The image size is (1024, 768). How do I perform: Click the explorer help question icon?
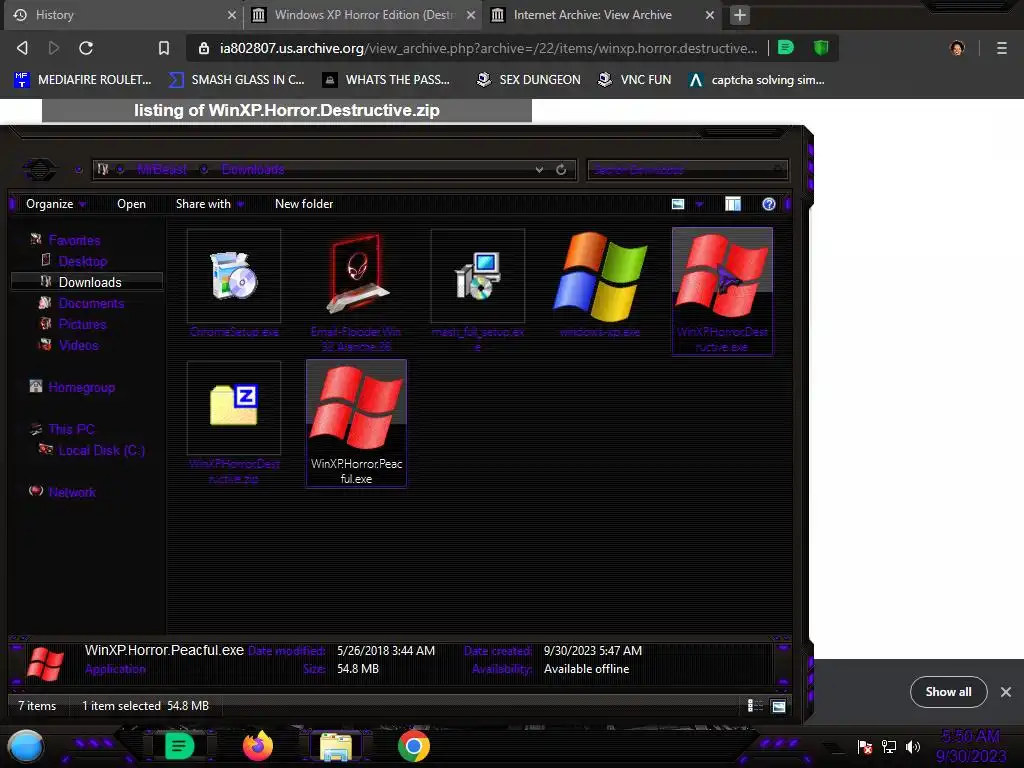769,204
